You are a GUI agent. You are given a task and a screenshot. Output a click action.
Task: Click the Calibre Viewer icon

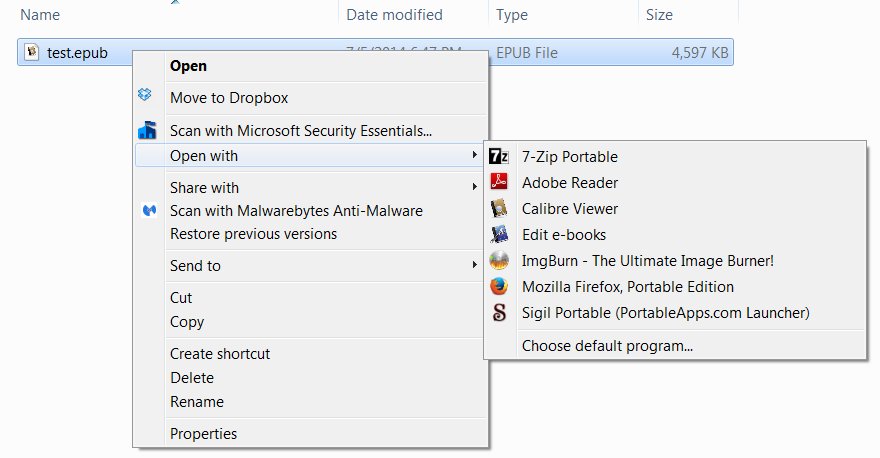click(499, 209)
